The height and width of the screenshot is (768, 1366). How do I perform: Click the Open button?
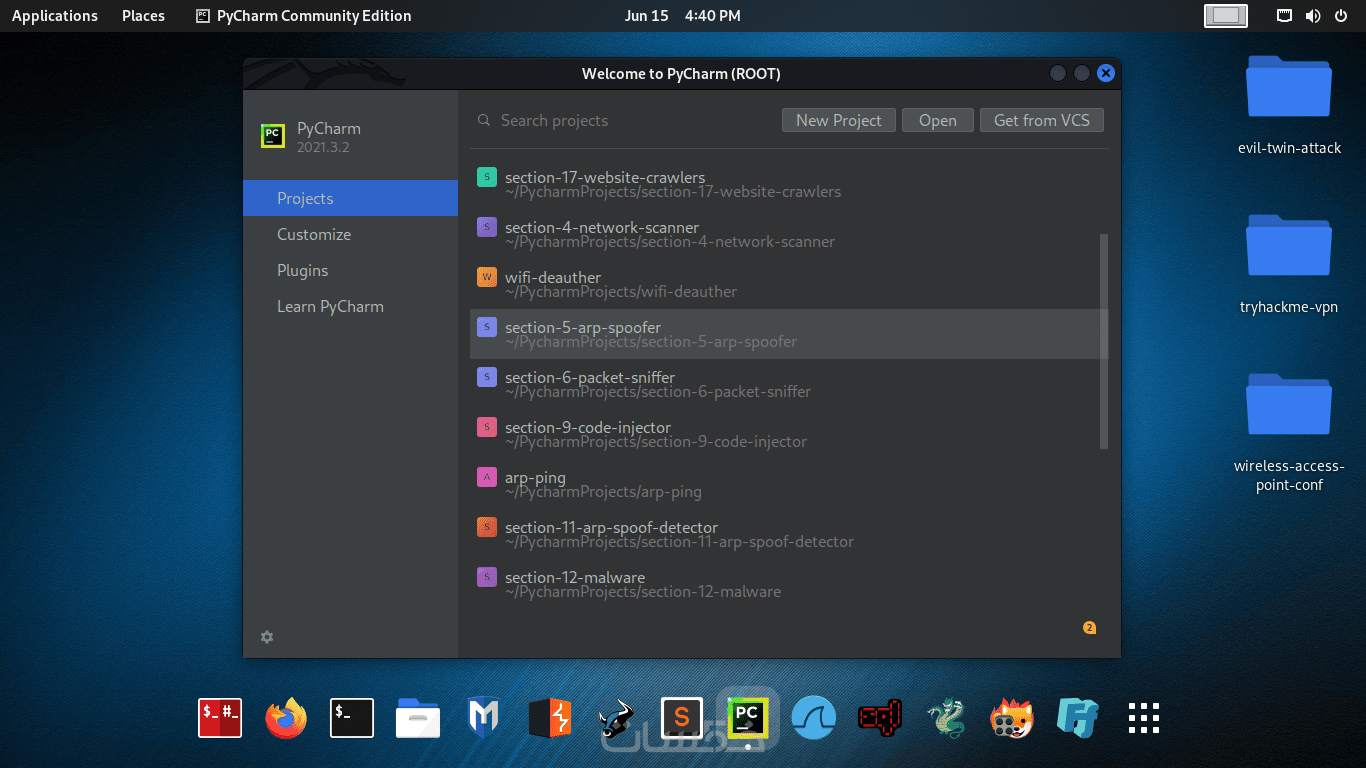pyautogui.click(x=938, y=120)
